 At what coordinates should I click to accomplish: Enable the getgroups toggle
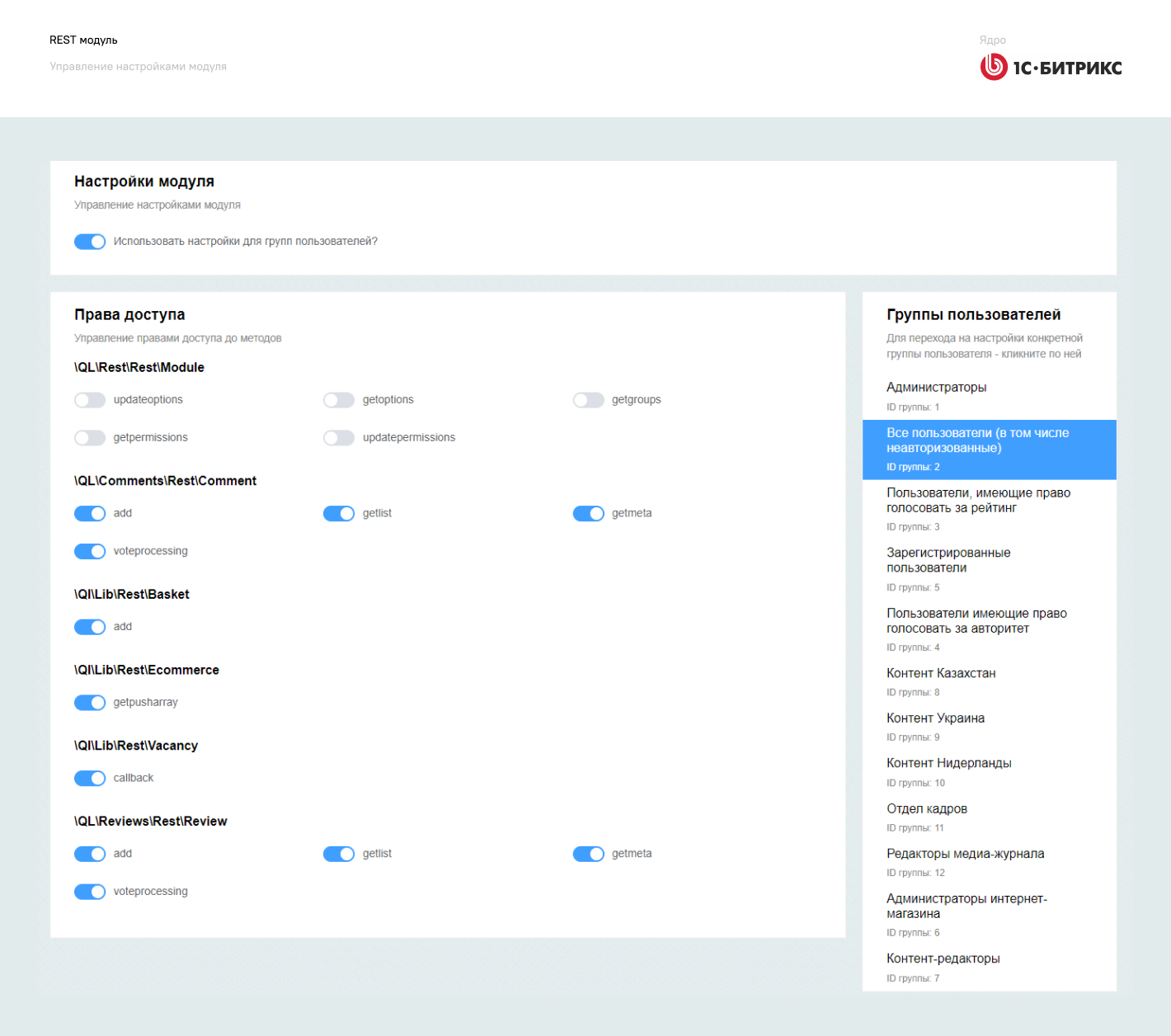[x=588, y=400]
